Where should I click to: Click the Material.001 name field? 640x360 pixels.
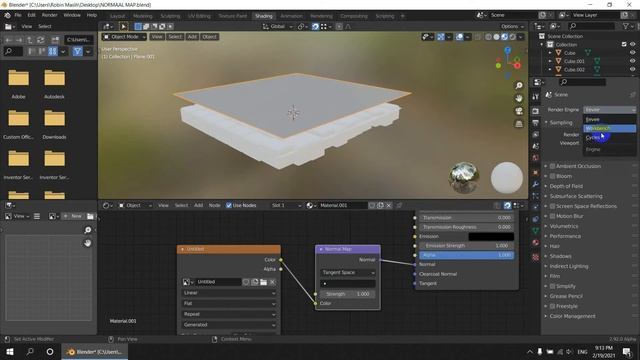(x=342, y=205)
